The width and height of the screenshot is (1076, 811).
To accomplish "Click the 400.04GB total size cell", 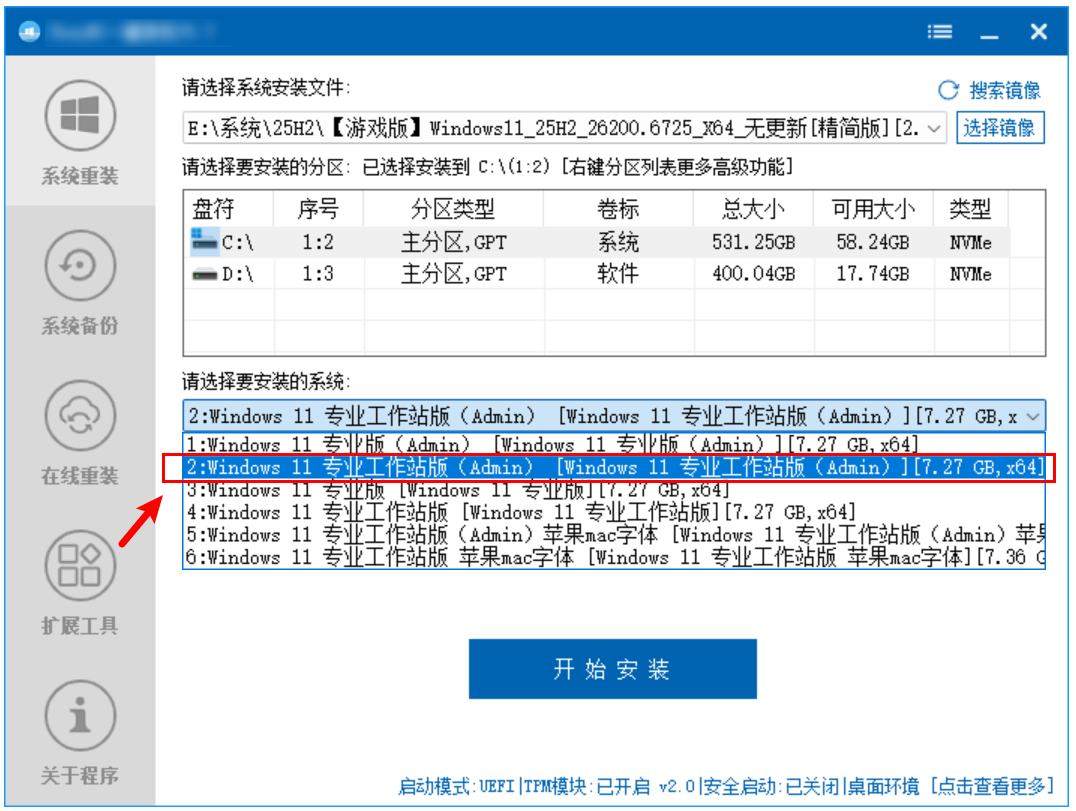I will (753, 274).
